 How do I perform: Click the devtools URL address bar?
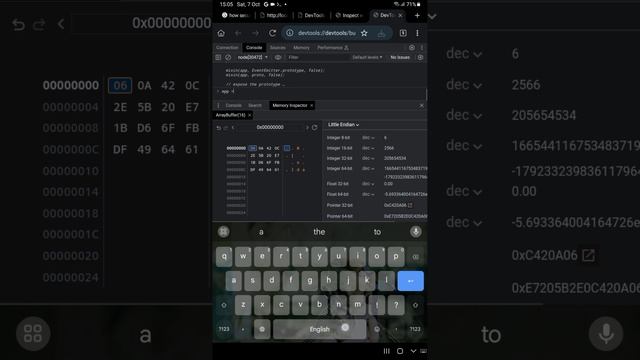(x=337, y=33)
